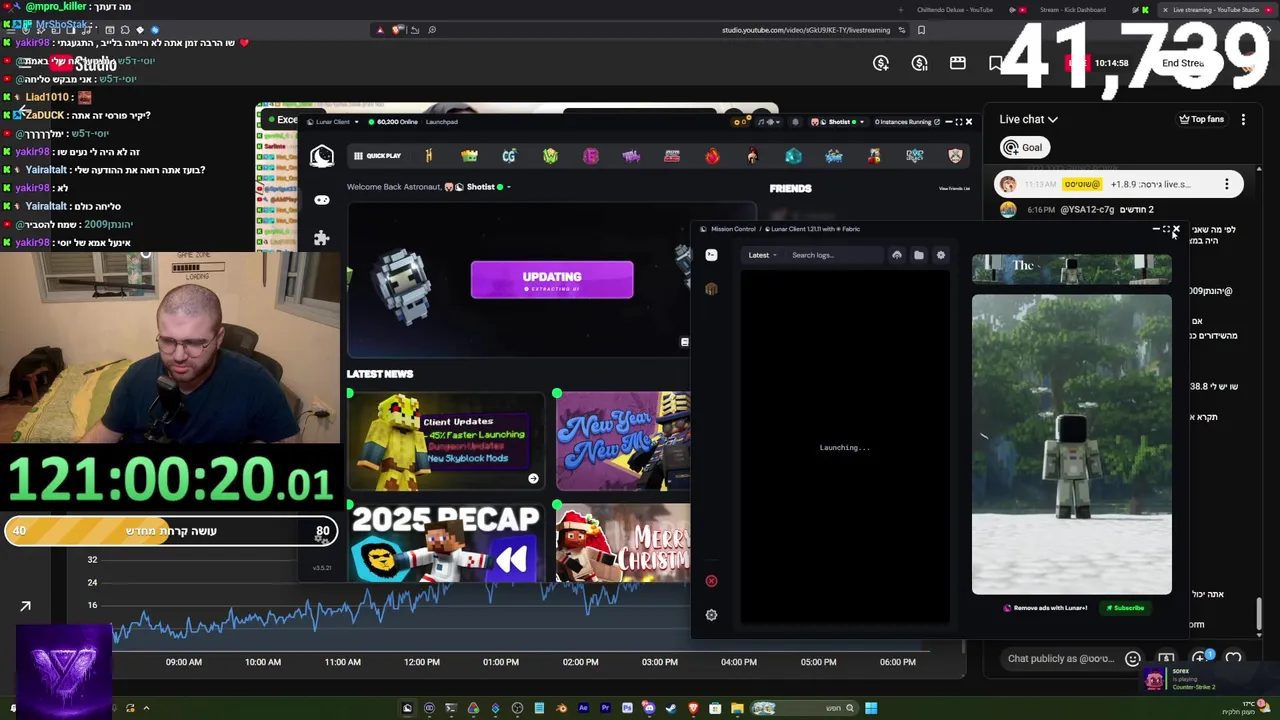The width and height of the screenshot is (1280, 720).
Task: Open the Lunar Client moon logo home
Action: pos(321,156)
